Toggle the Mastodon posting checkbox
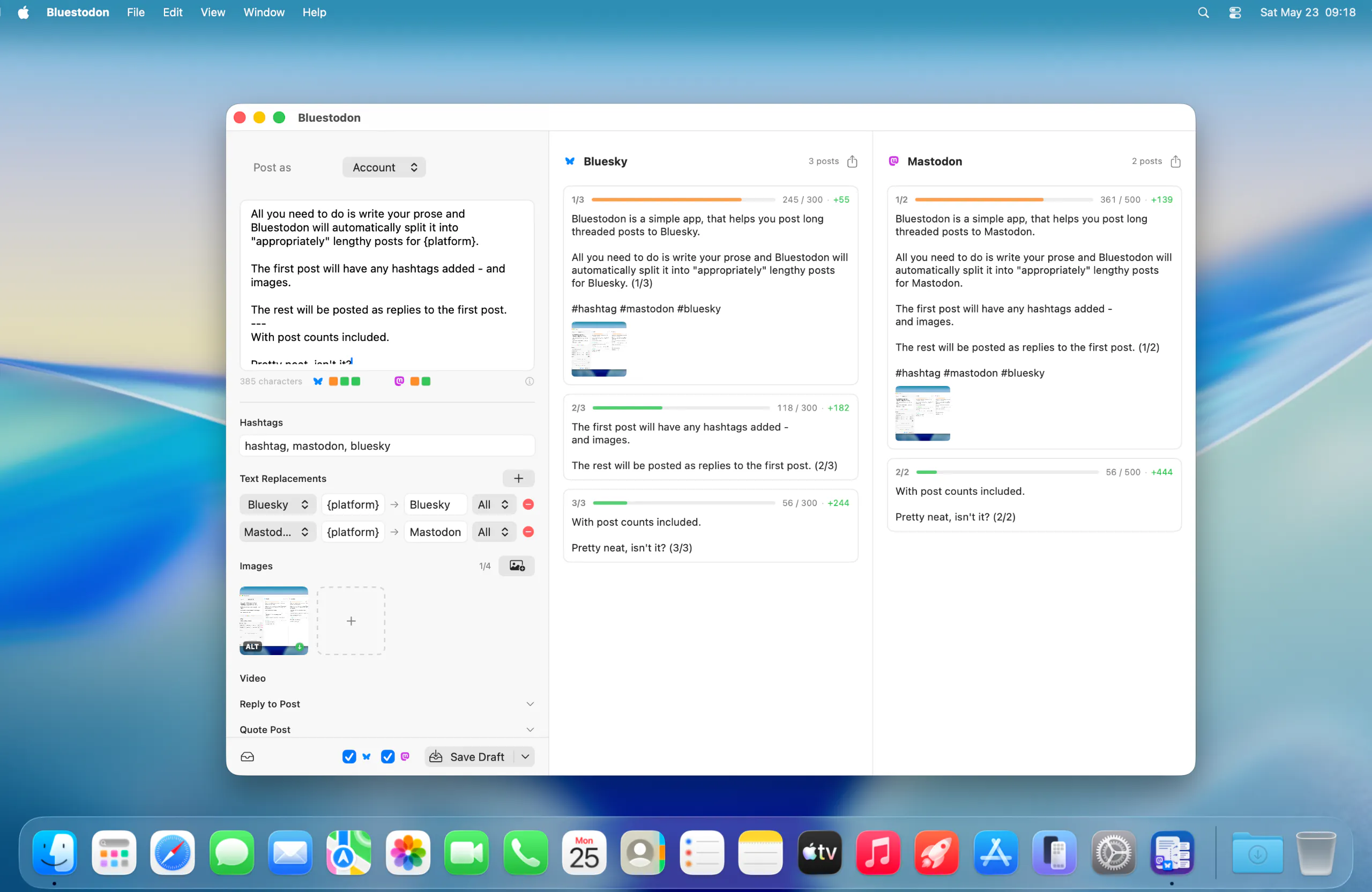The height and width of the screenshot is (892, 1372). (x=387, y=756)
